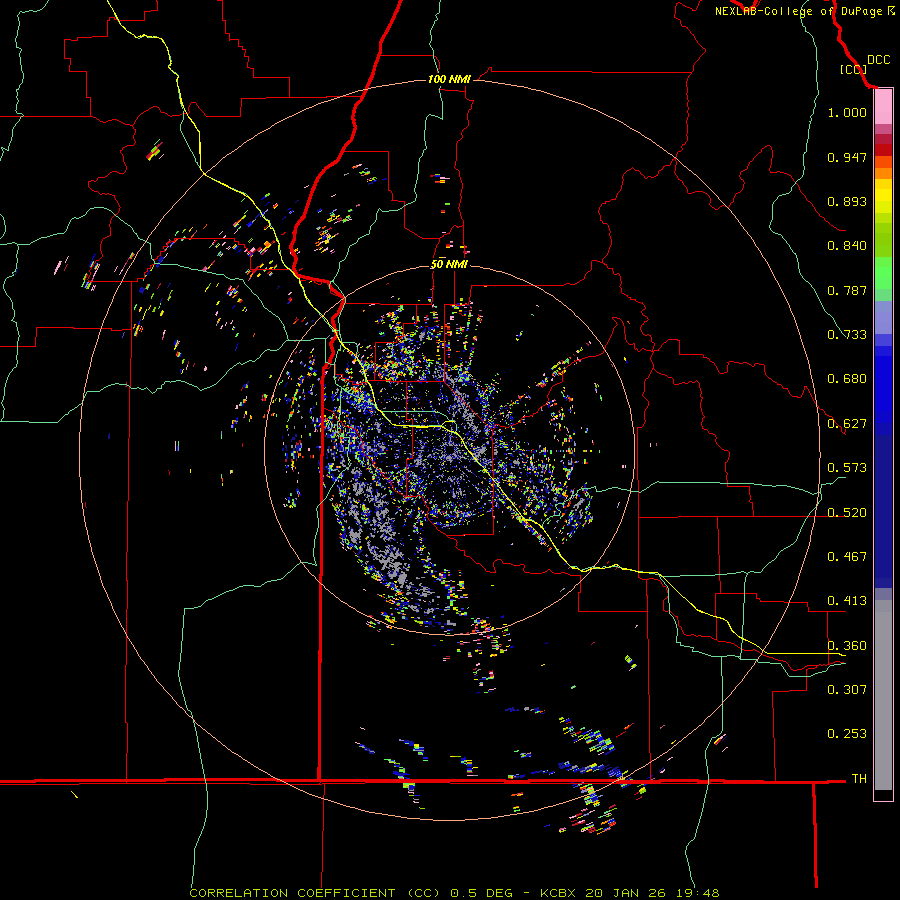The image size is (900, 900).
Task: Click the 0.840 legend value
Action: point(847,246)
